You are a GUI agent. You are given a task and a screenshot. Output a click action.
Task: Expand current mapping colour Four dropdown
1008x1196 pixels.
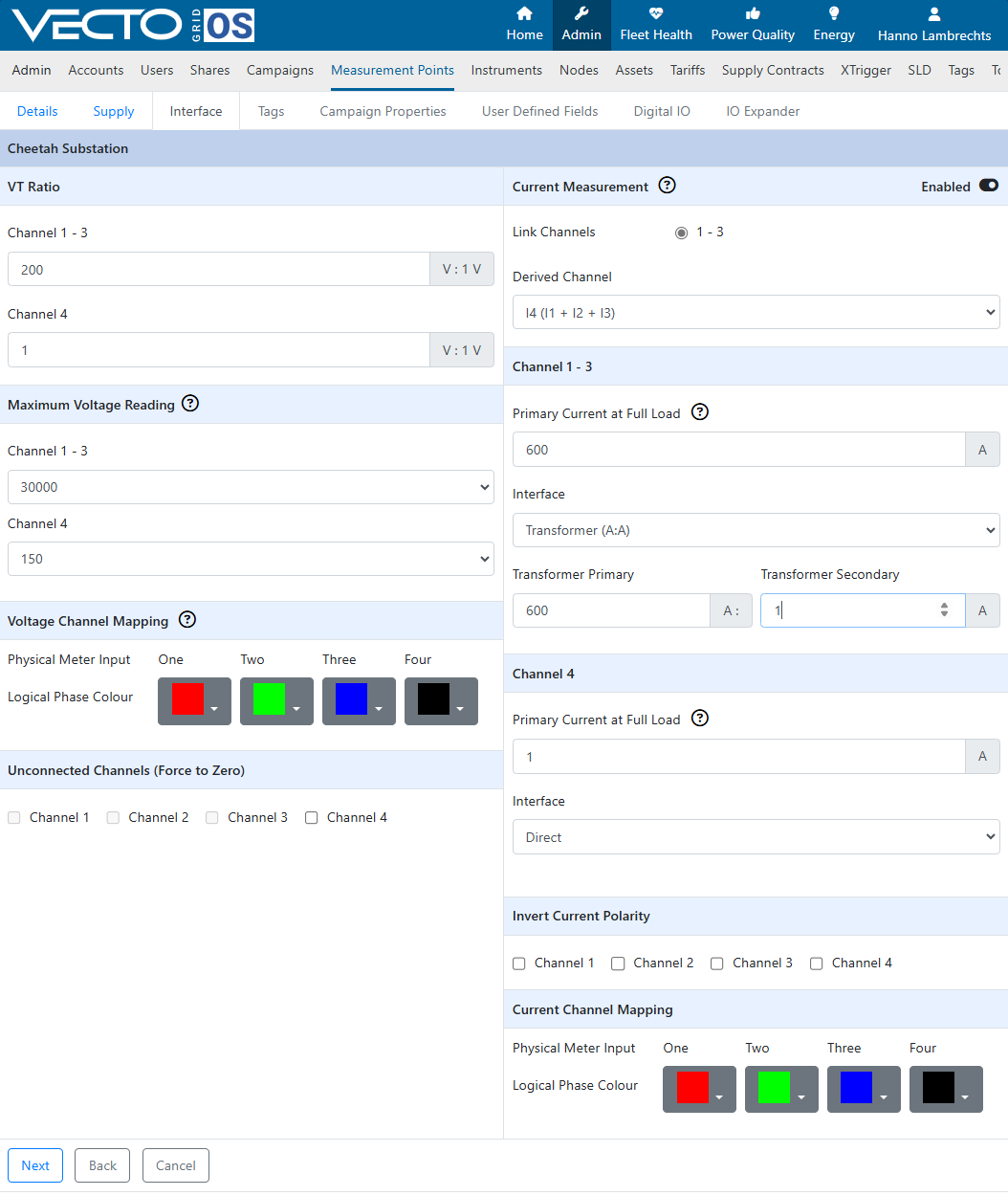click(965, 1097)
